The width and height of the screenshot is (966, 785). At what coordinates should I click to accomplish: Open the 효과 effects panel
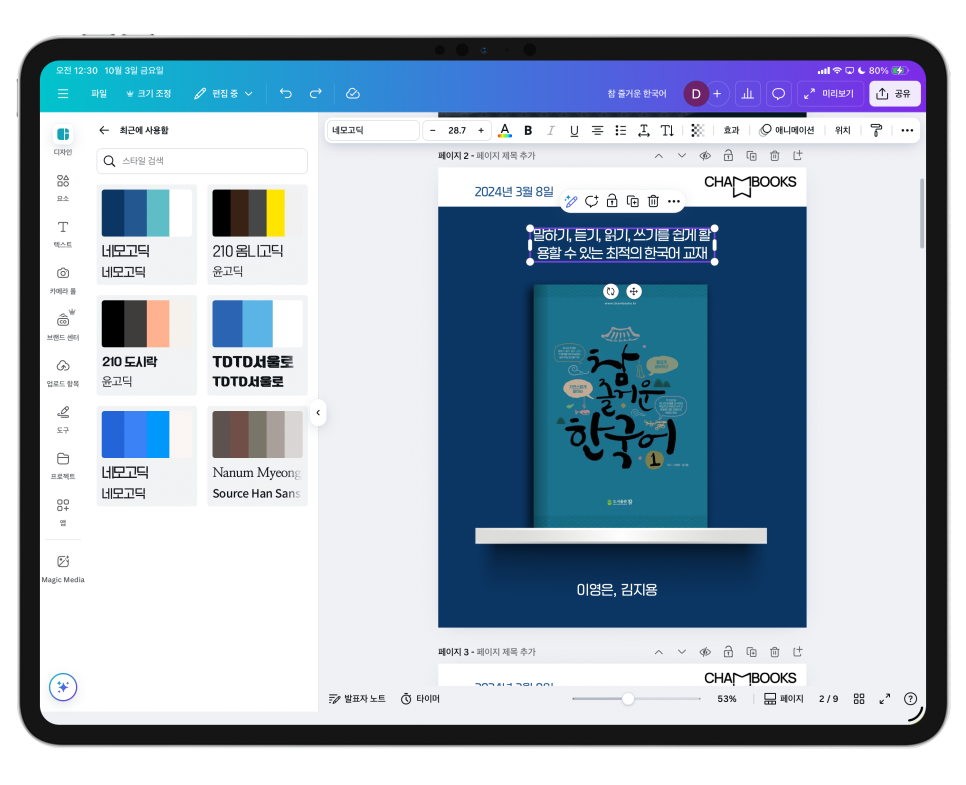point(731,130)
